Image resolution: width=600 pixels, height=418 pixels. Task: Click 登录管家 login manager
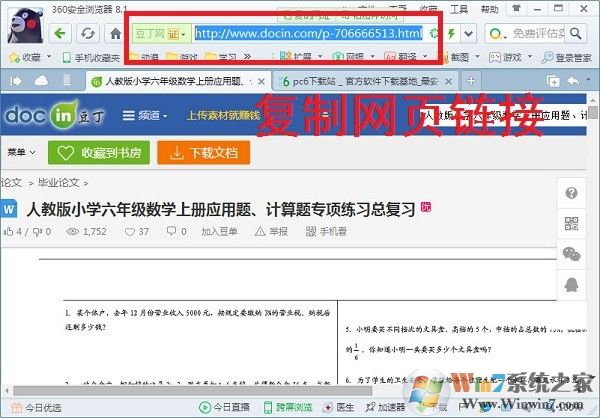click(566, 57)
